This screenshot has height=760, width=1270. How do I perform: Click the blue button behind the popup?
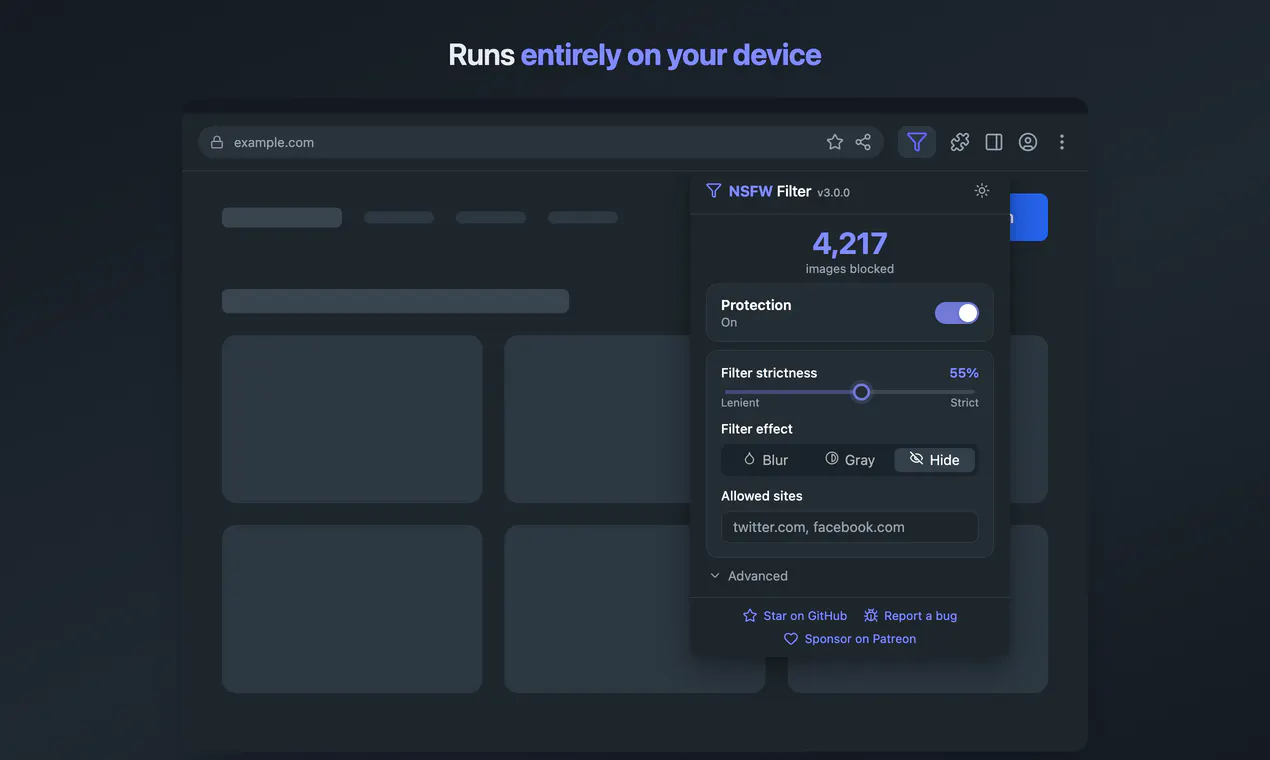point(1028,217)
